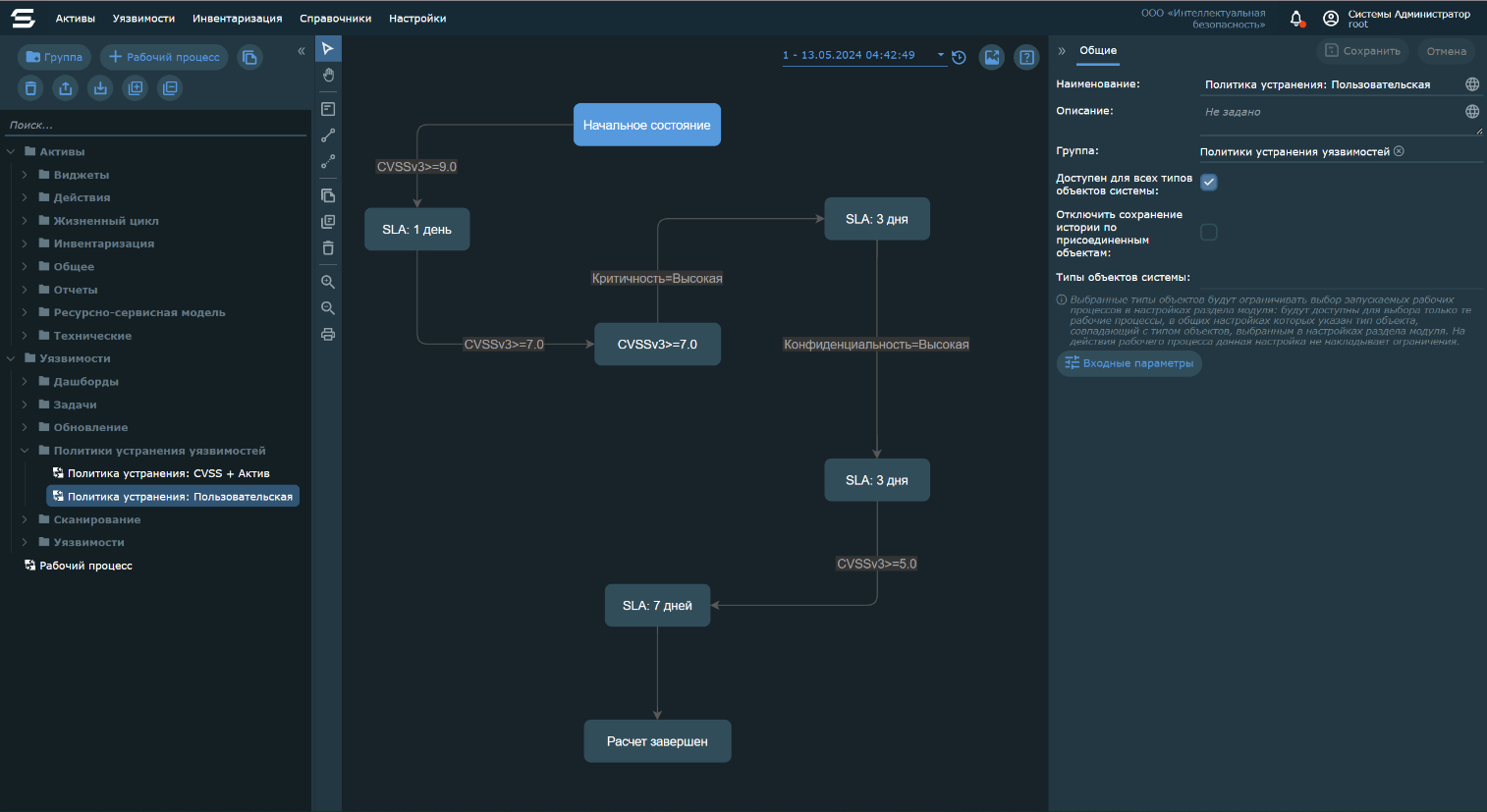Select the Конфиденциальность=Высокая transition label
The image size is (1487, 812).
876,345
